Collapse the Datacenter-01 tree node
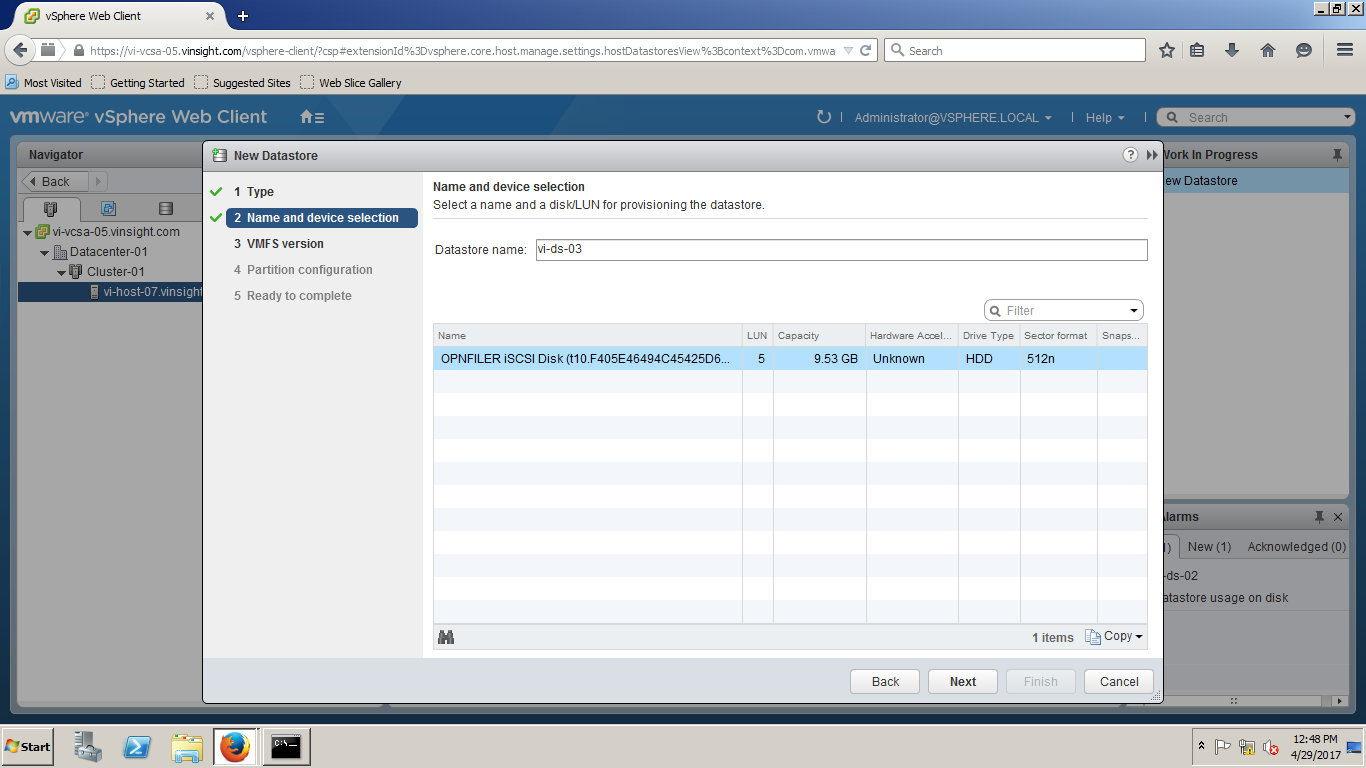 click(x=45, y=252)
